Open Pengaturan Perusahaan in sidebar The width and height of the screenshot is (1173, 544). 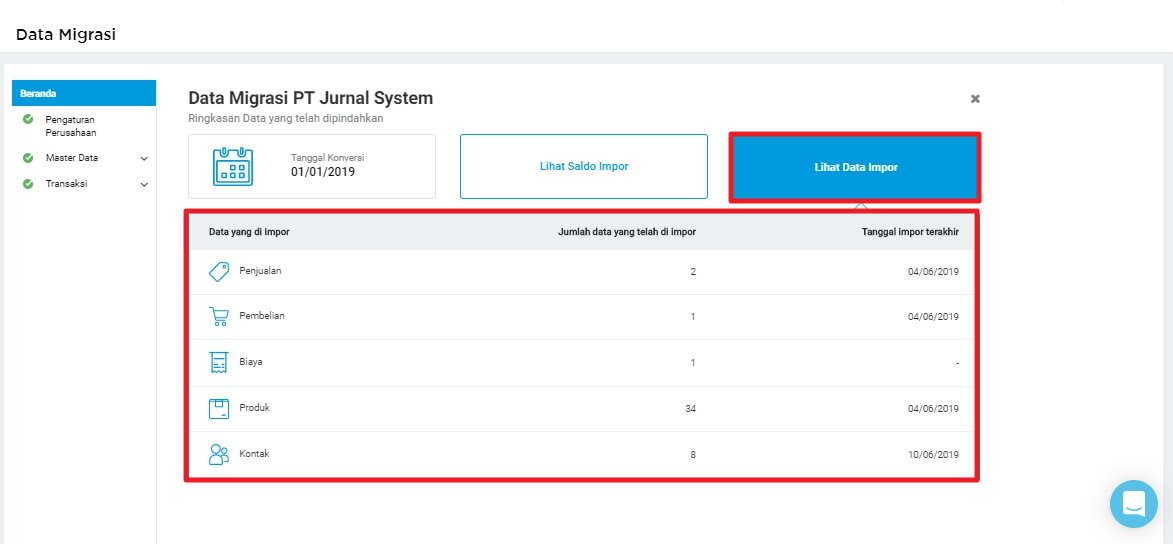[x=71, y=126]
